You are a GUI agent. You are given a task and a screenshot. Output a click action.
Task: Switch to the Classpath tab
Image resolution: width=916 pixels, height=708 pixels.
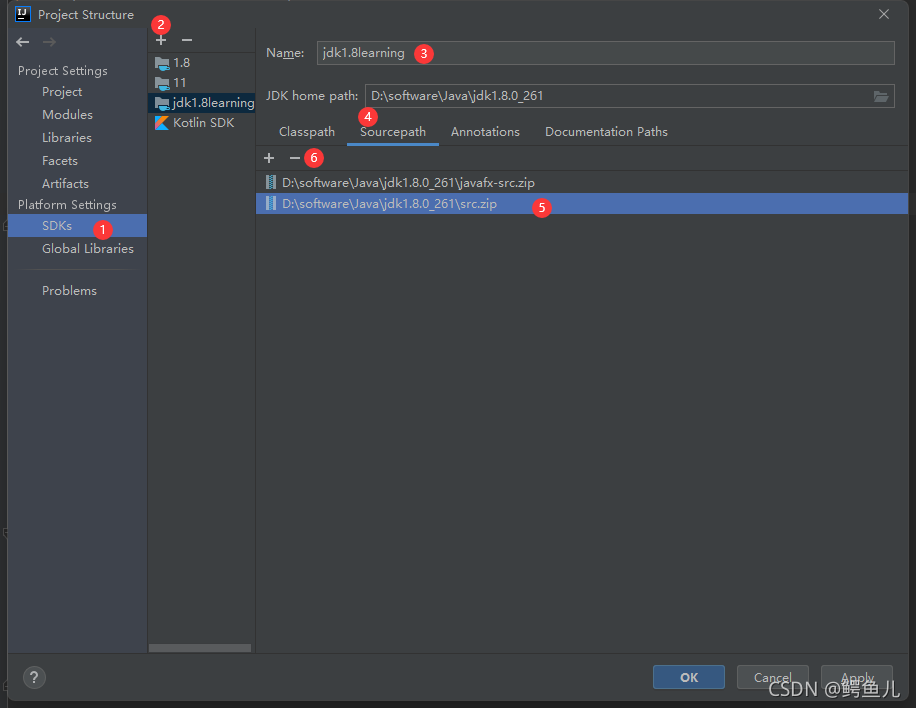pyautogui.click(x=307, y=132)
